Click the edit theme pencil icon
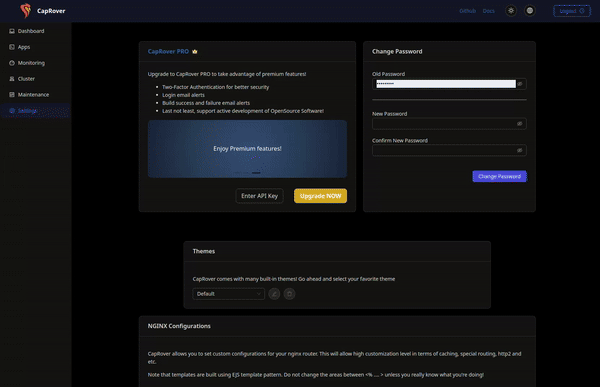Screen dimensions: 600x387 [x=274, y=294]
